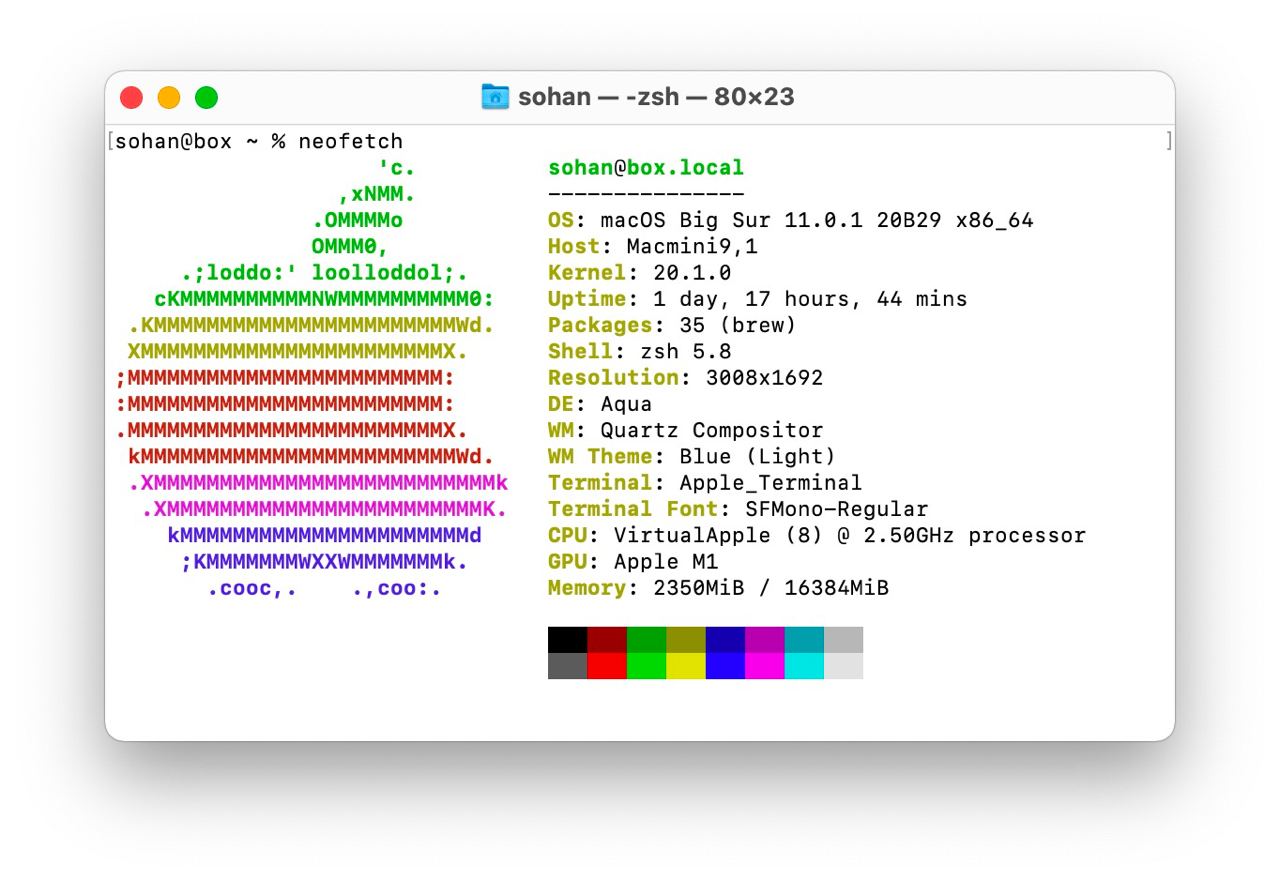1280x880 pixels.
Task: Click the olive color block in top row
Action: coord(686,640)
